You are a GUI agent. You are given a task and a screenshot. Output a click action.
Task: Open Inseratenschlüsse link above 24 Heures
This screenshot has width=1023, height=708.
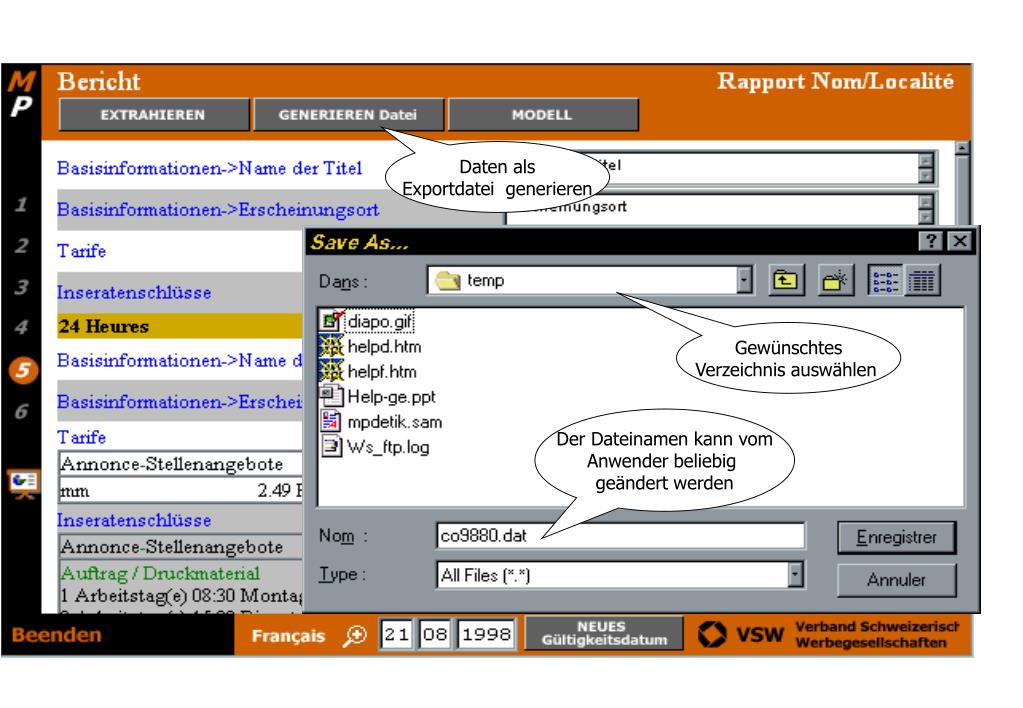[134, 292]
